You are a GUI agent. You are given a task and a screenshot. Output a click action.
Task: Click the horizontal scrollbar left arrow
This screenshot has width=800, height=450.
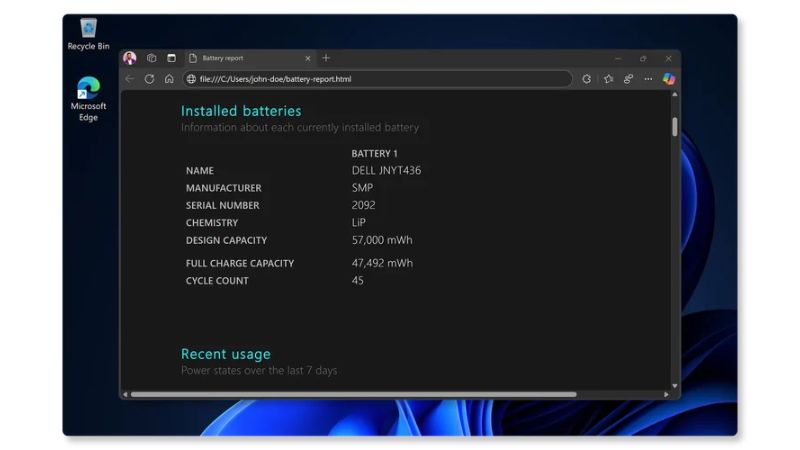(125, 394)
